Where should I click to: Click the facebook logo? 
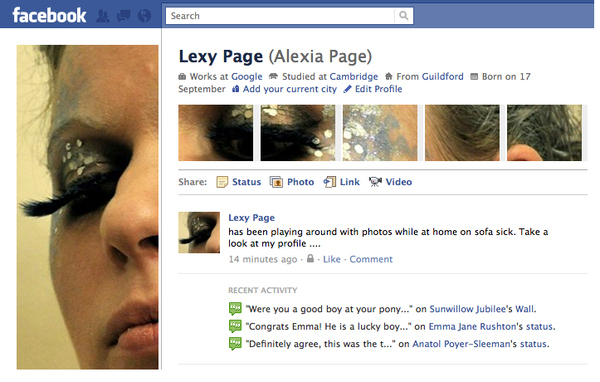coord(49,15)
